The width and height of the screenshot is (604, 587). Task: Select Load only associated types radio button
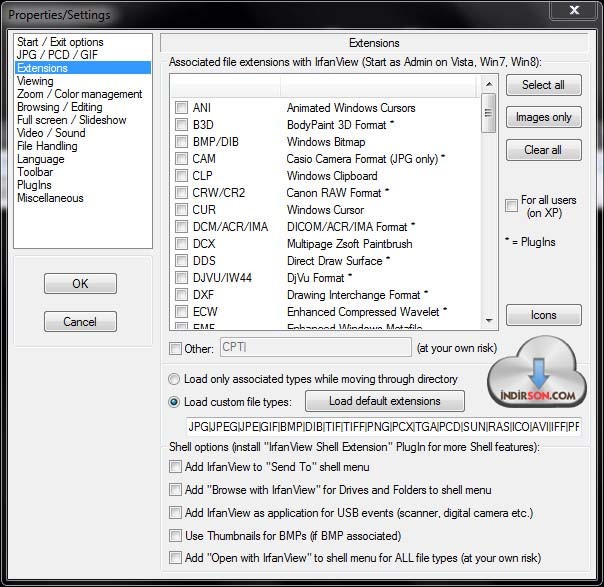point(174,379)
